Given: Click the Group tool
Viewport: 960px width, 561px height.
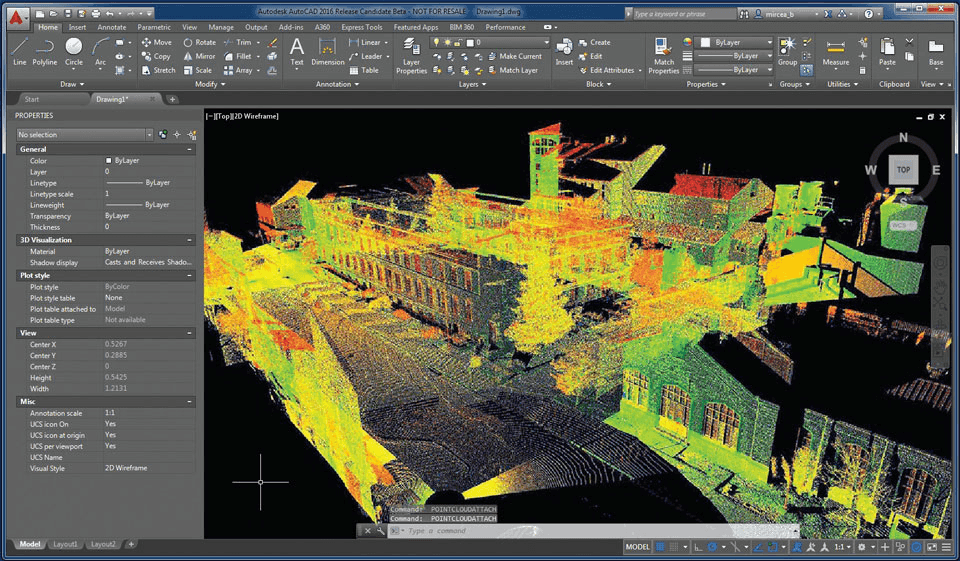Looking at the screenshot, I should click(787, 51).
